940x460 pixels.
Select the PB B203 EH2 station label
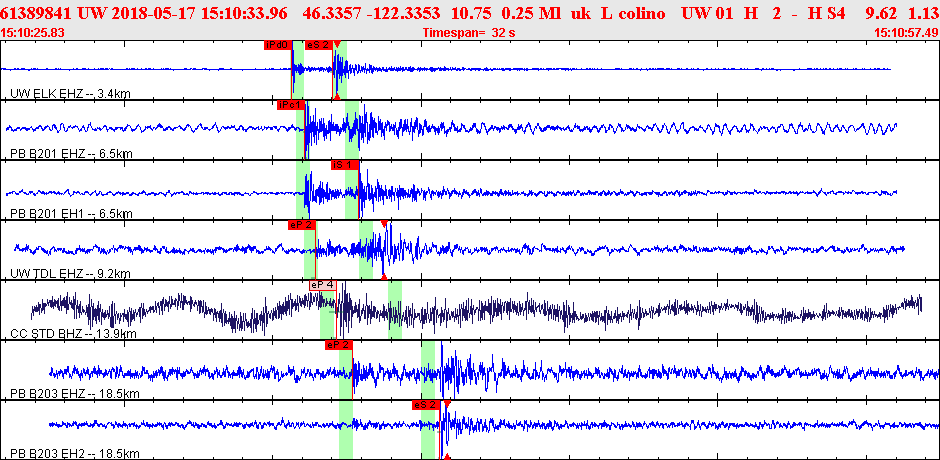72,453
